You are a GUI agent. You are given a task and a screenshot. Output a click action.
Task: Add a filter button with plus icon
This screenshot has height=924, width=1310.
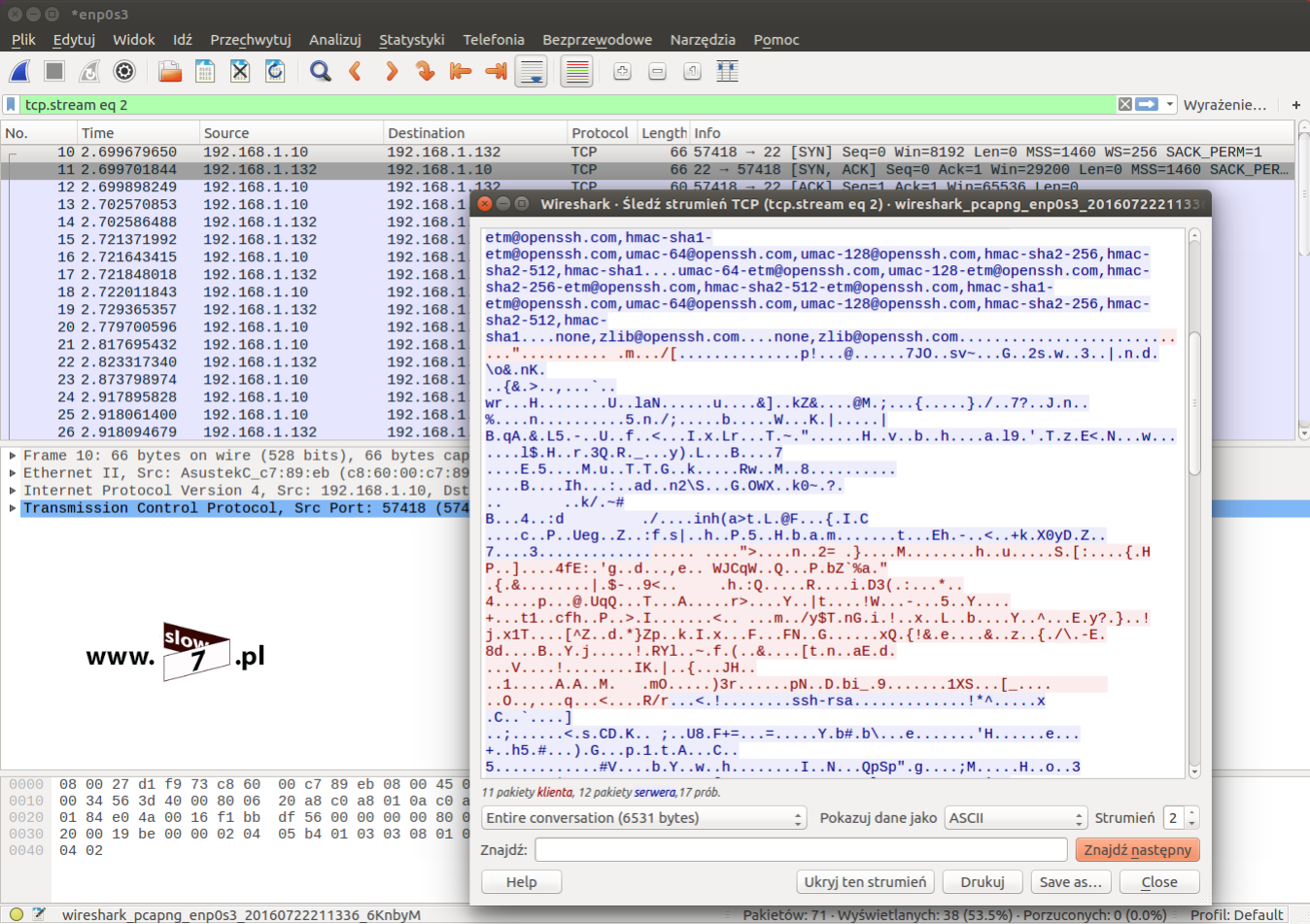tap(1295, 104)
